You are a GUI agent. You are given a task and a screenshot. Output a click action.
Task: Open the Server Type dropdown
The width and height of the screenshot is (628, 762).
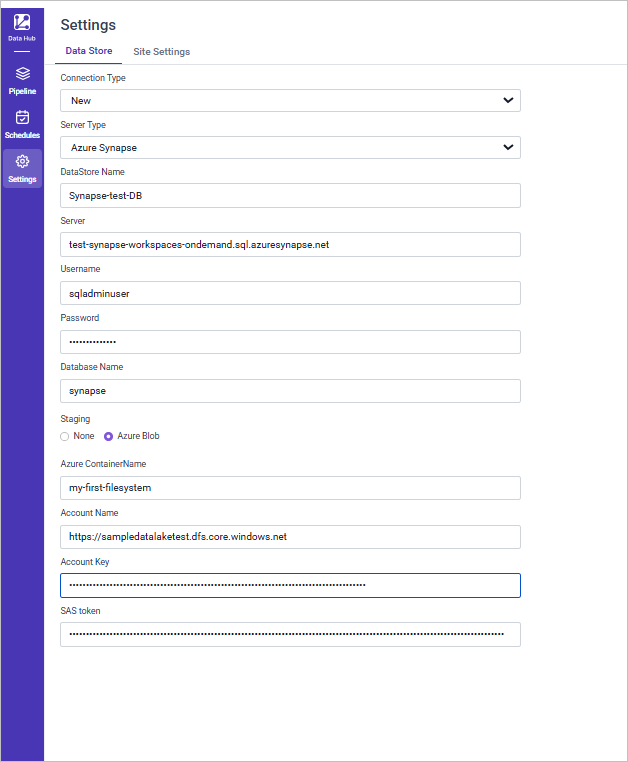tap(290, 147)
